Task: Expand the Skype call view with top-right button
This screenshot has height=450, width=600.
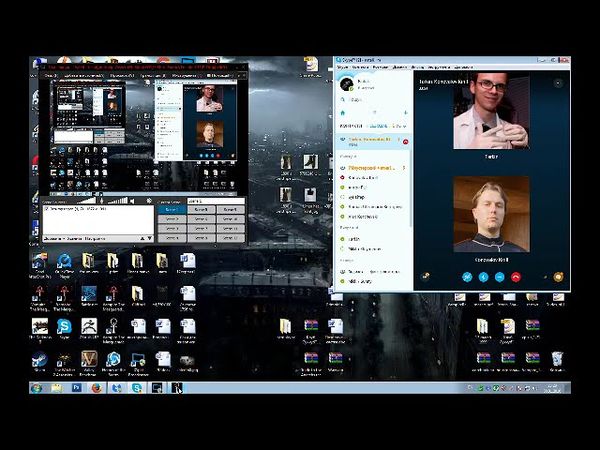Action: pos(557,83)
